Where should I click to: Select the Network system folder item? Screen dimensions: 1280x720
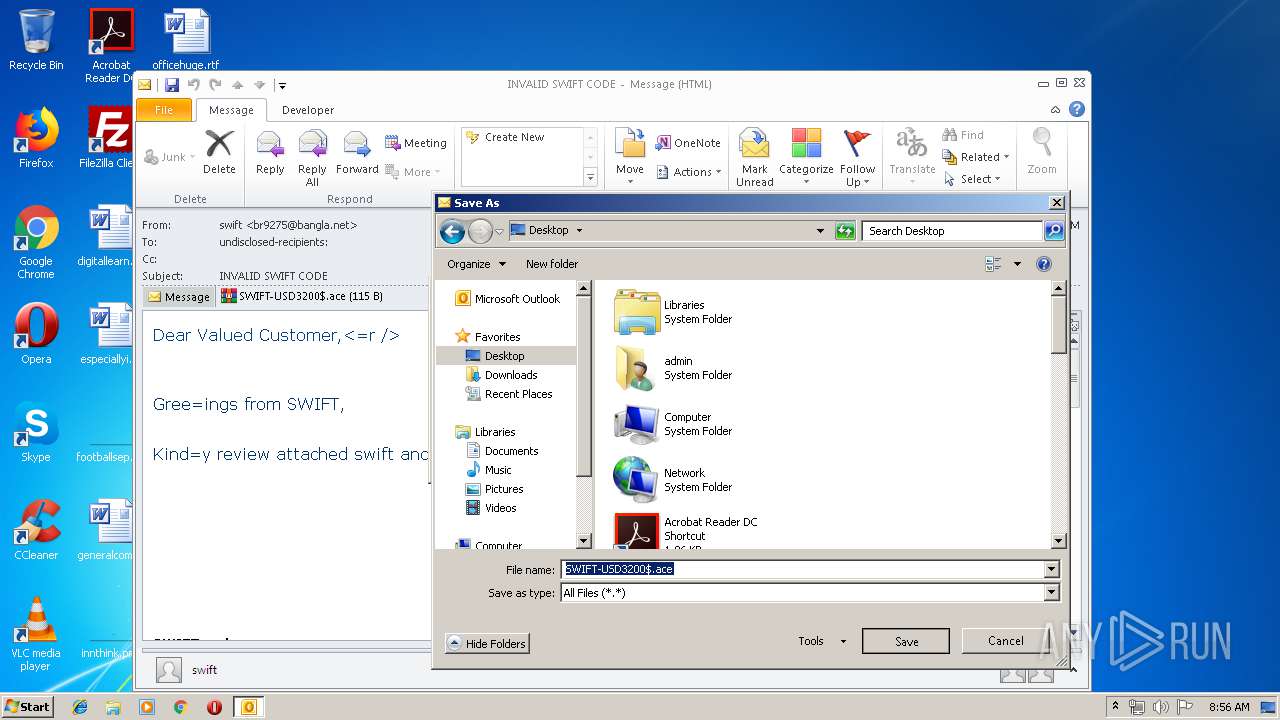coord(675,480)
